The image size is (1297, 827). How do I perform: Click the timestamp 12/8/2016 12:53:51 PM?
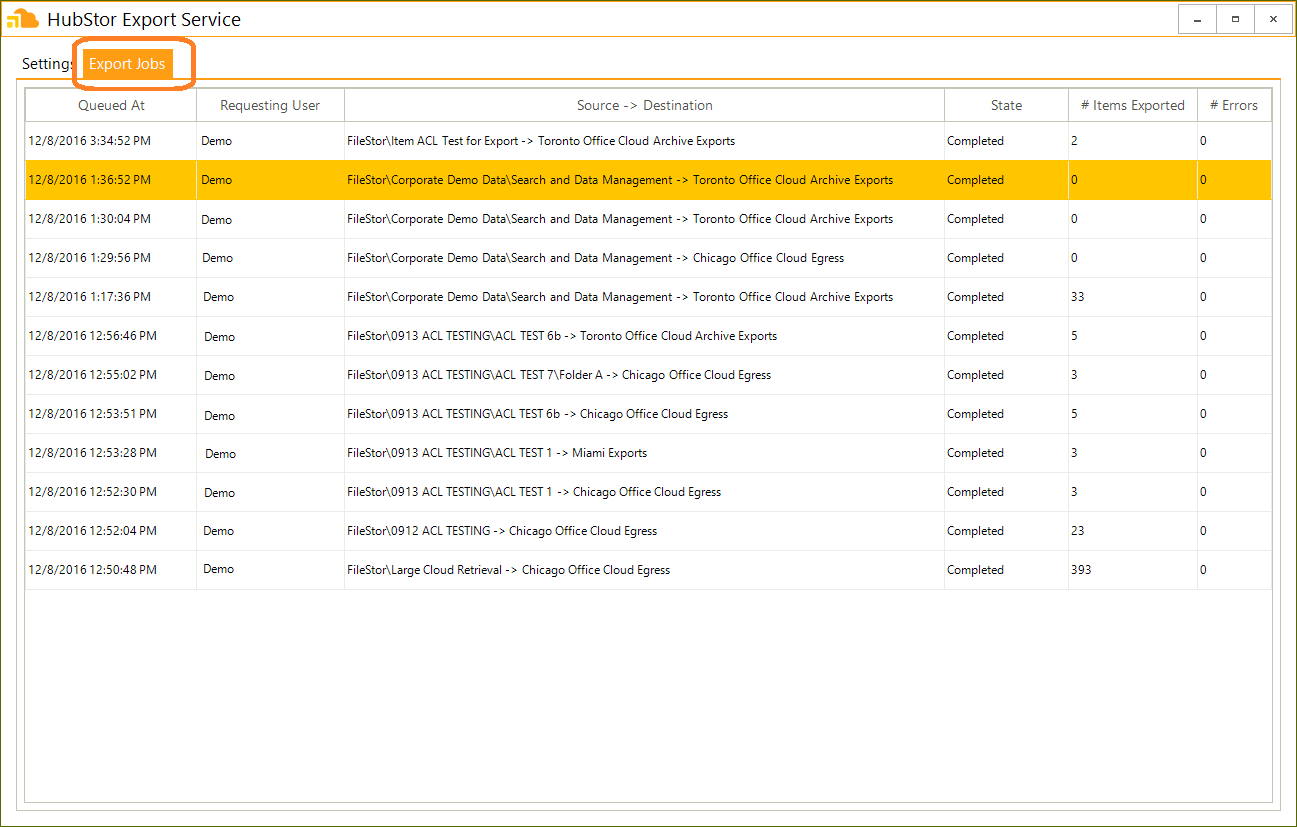[x=93, y=414]
